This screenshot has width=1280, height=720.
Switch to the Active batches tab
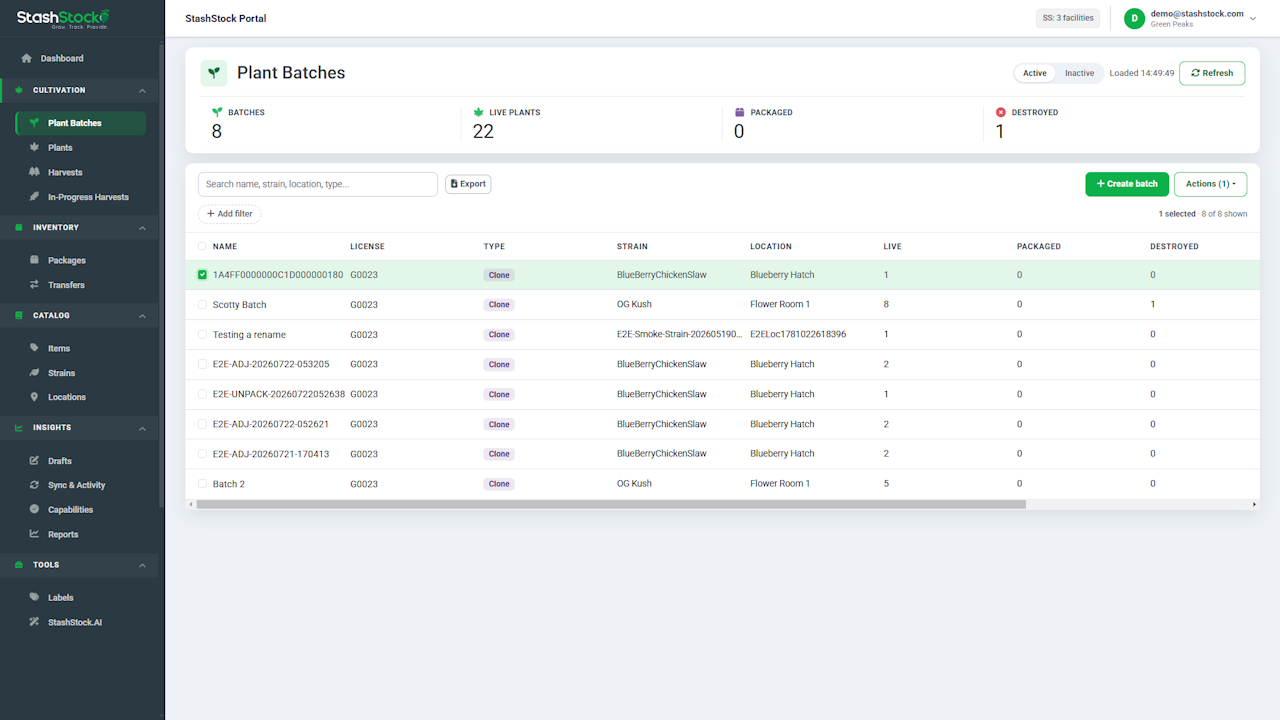[x=1035, y=73]
